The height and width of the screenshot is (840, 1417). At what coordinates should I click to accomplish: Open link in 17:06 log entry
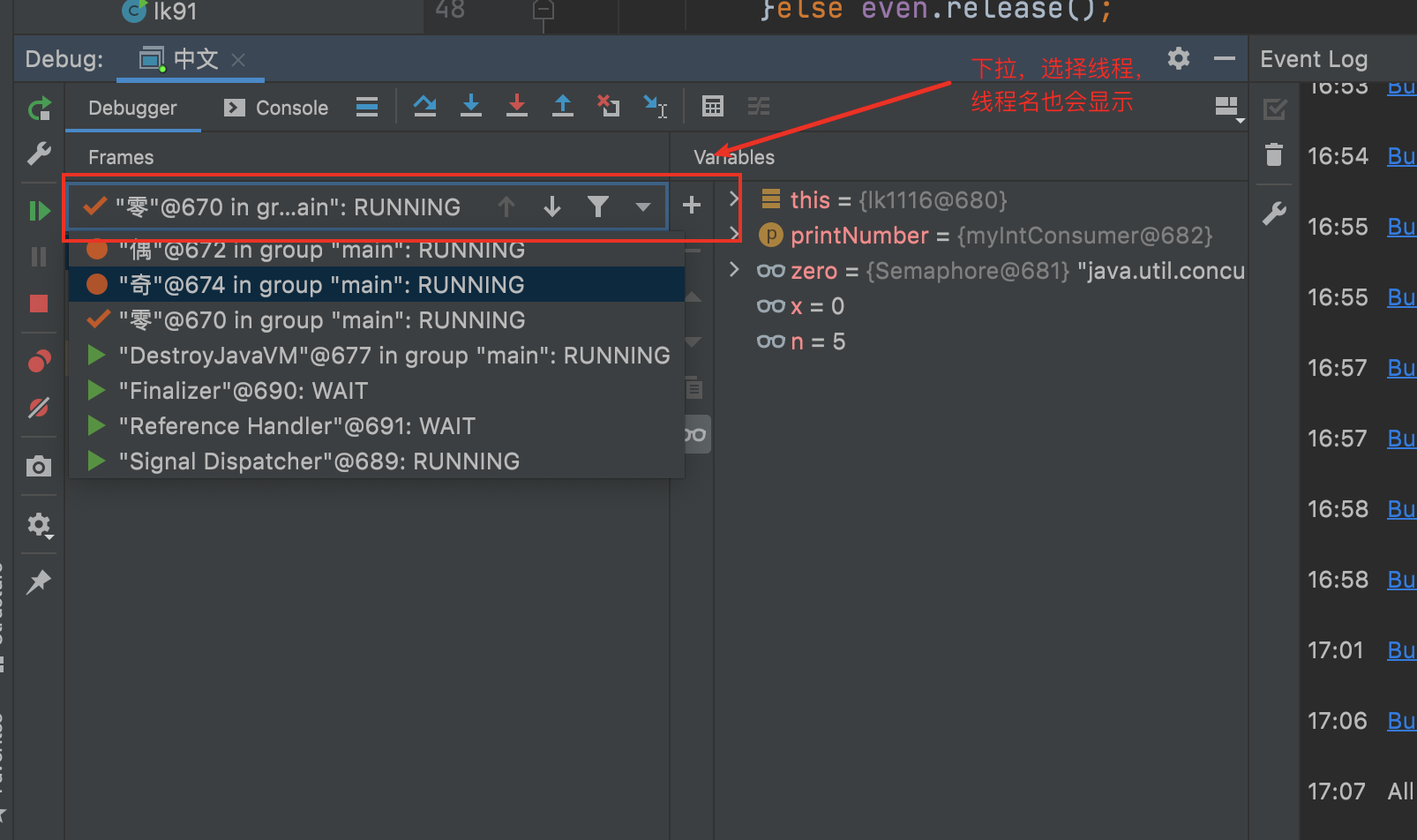click(x=1401, y=721)
